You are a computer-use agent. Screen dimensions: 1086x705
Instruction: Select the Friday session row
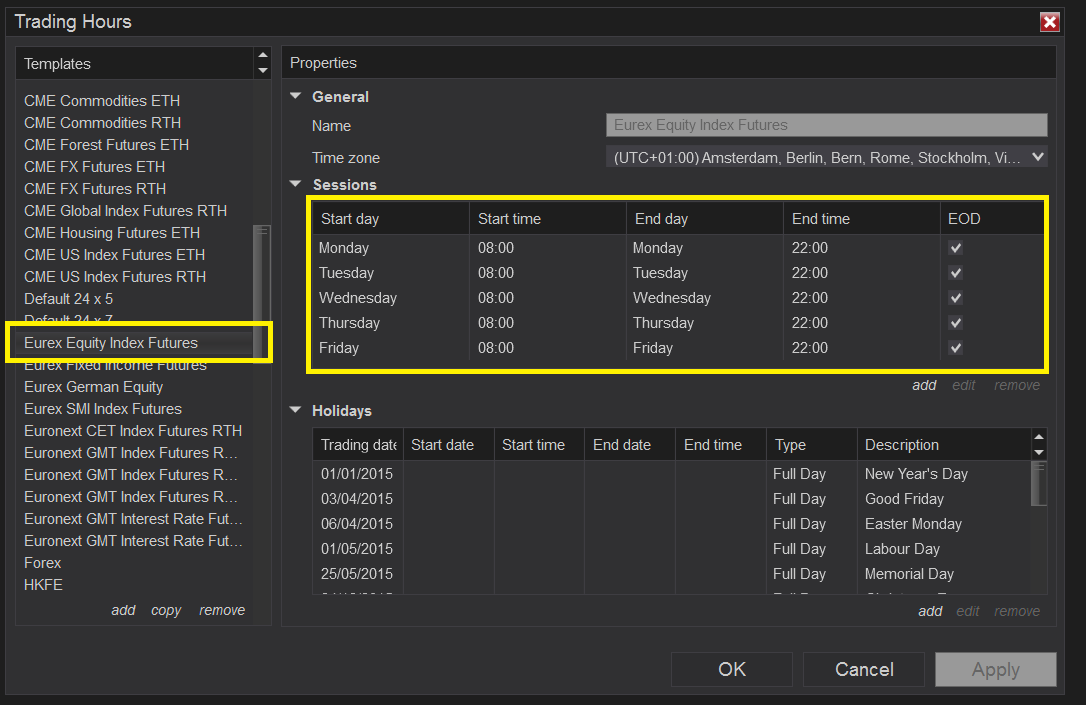[x=677, y=348]
